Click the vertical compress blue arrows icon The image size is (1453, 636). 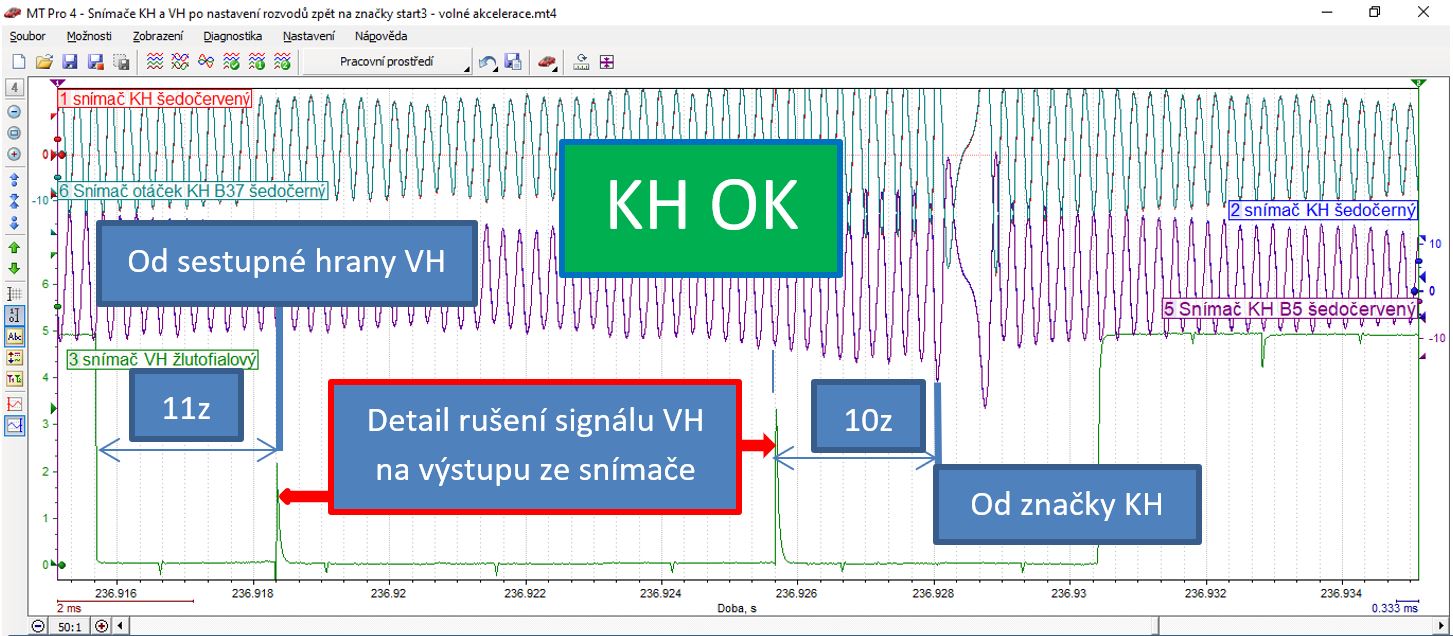coord(15,202)
